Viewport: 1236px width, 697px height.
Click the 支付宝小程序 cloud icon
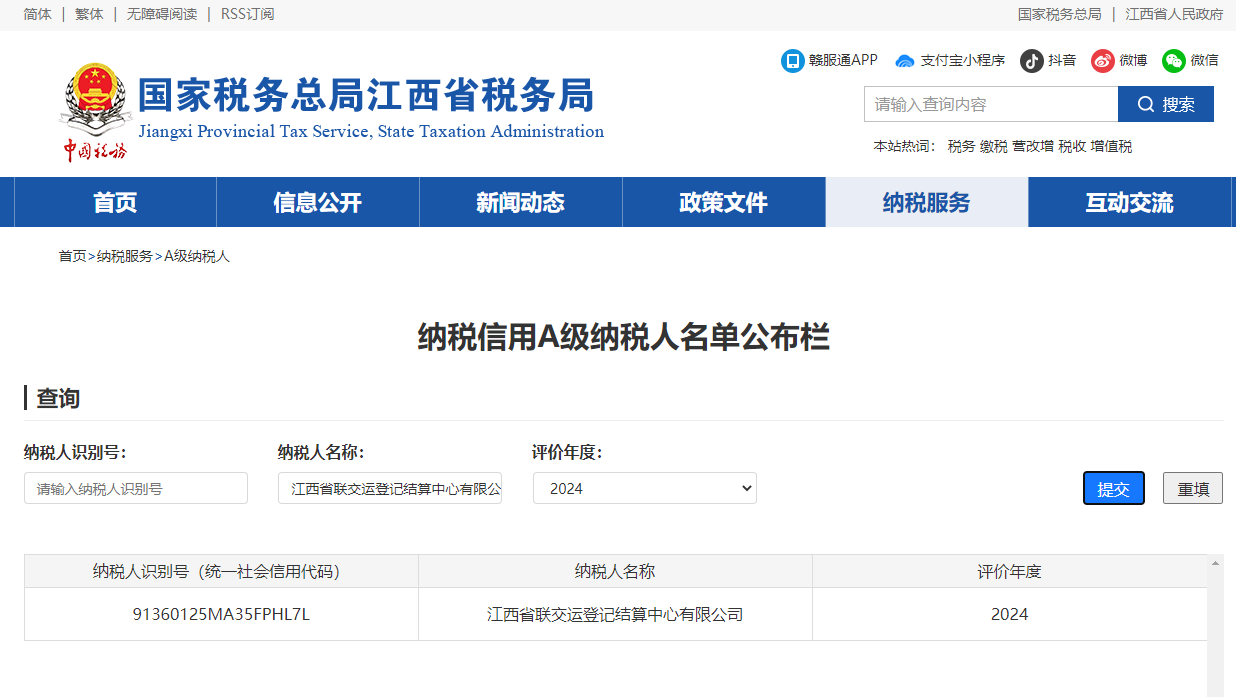[905, 61]
